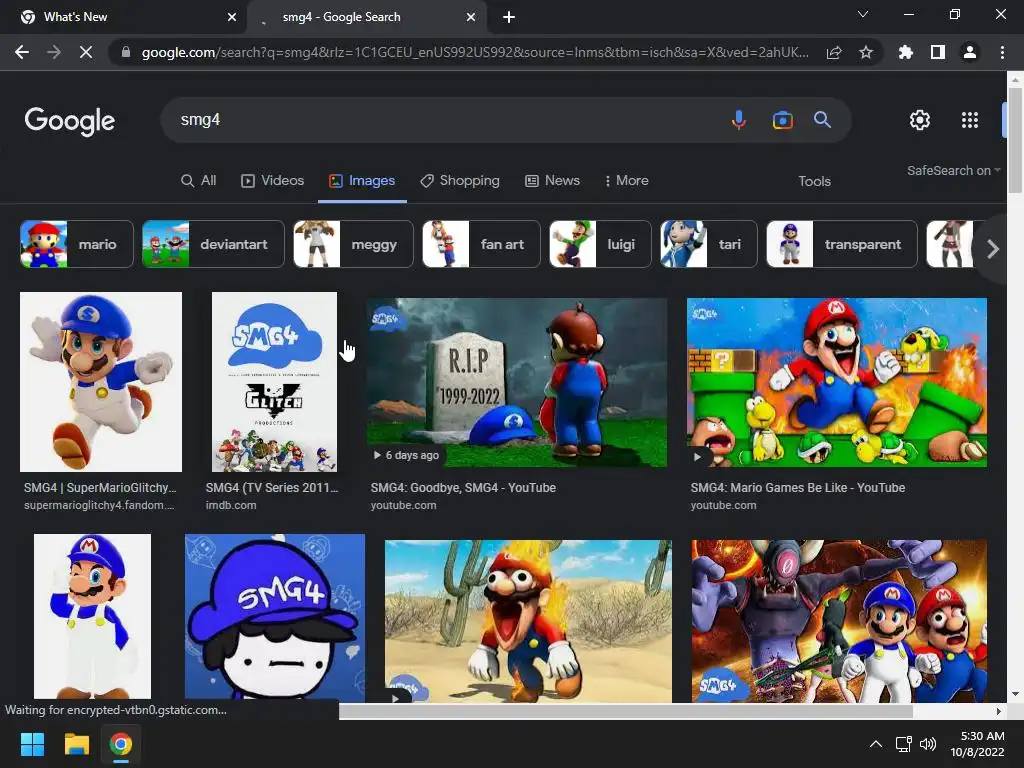View site security lock info
1024x768 pixels.
point(126,52)
